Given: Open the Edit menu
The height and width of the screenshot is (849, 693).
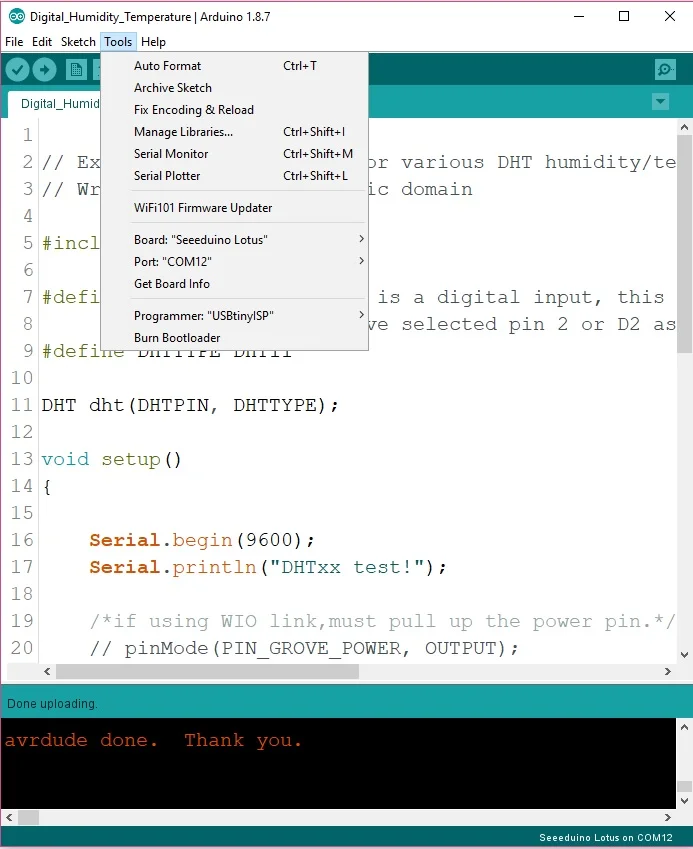Looking at the screenshot, I should click(42, 42).
